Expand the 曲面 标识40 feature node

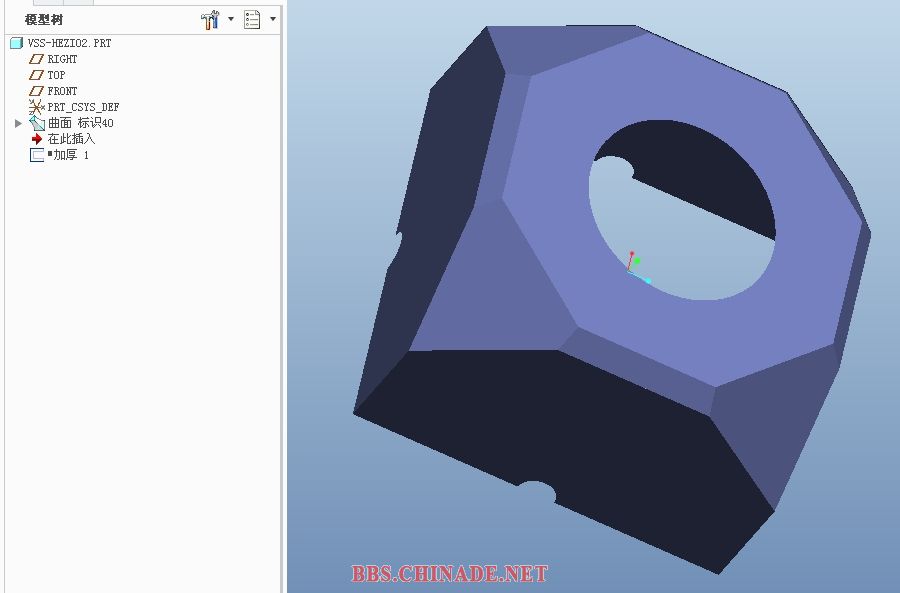18,123
